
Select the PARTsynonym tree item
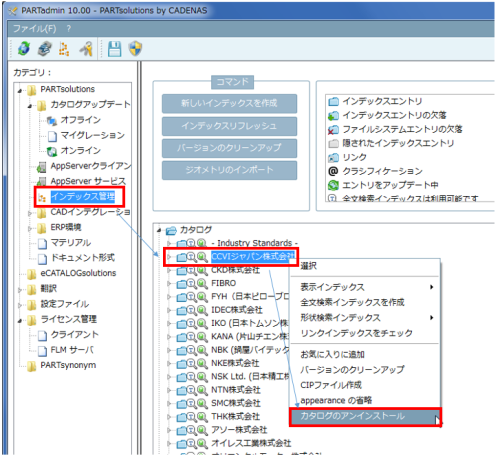(x=68, y=366)
